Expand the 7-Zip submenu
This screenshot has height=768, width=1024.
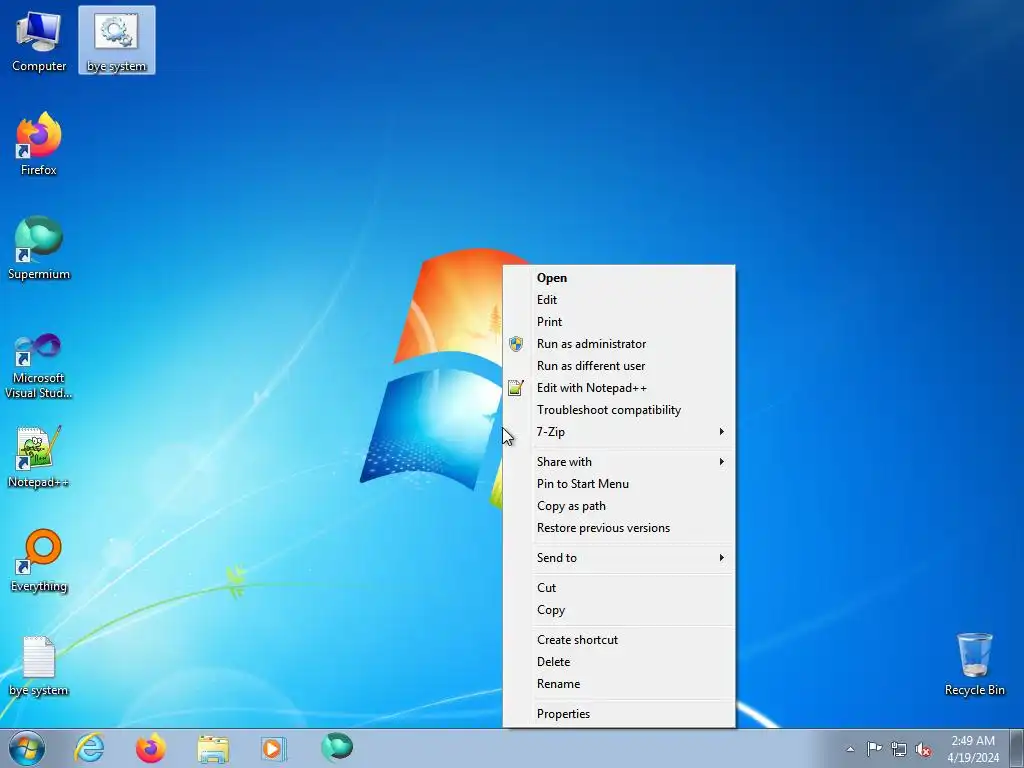coord(618,432)
